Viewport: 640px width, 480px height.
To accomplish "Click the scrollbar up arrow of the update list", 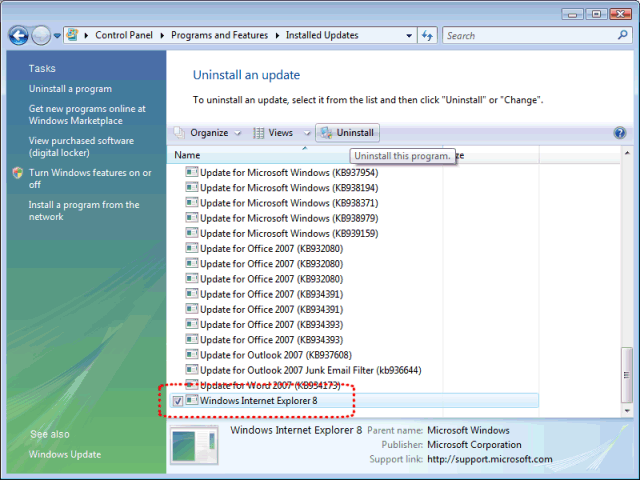I will coord(627,153).
